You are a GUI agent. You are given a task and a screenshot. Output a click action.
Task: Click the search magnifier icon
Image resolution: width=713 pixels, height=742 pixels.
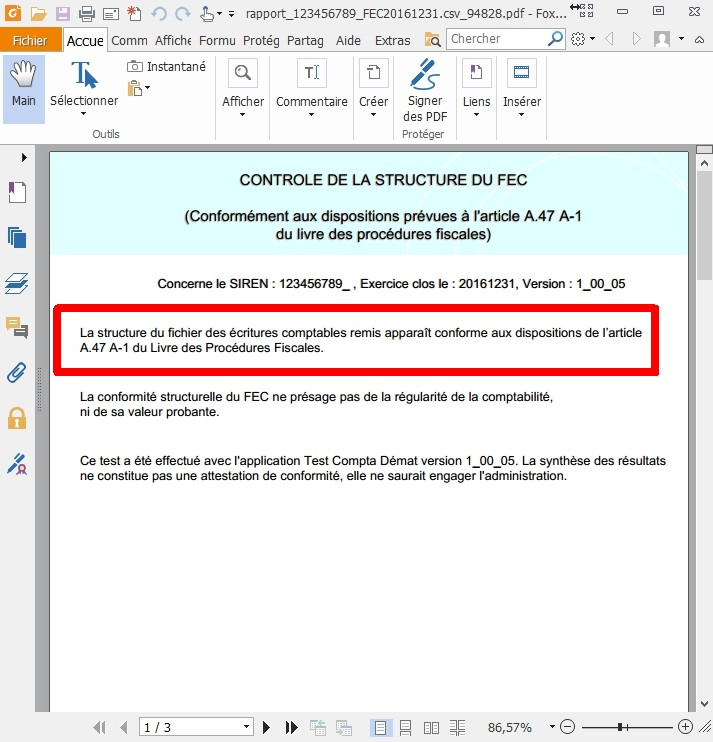coord(555,39)
